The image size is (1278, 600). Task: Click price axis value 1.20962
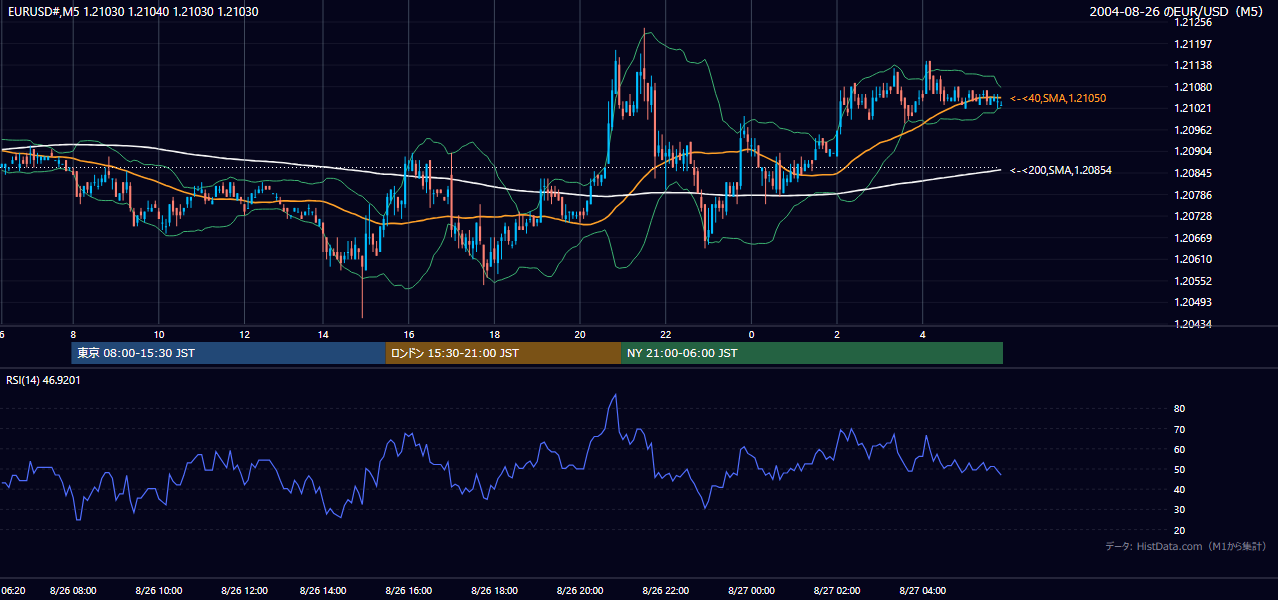pos(1194,130)
